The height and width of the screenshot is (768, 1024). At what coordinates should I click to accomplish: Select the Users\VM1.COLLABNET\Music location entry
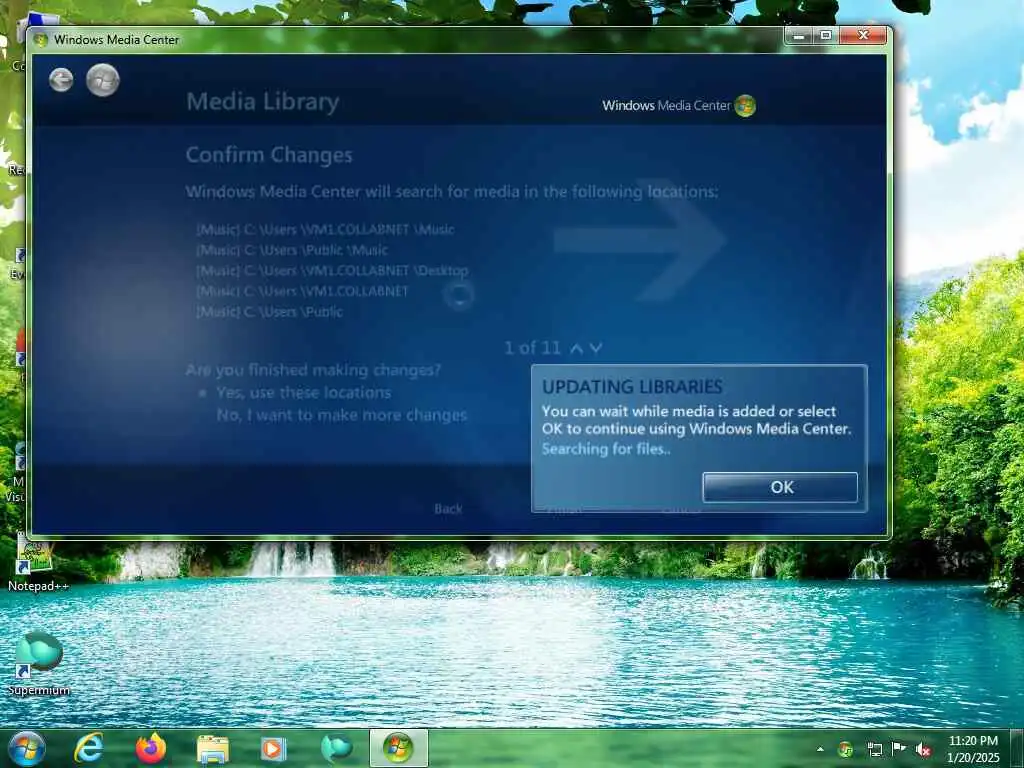pyautogui.click(x=325, y=229)
